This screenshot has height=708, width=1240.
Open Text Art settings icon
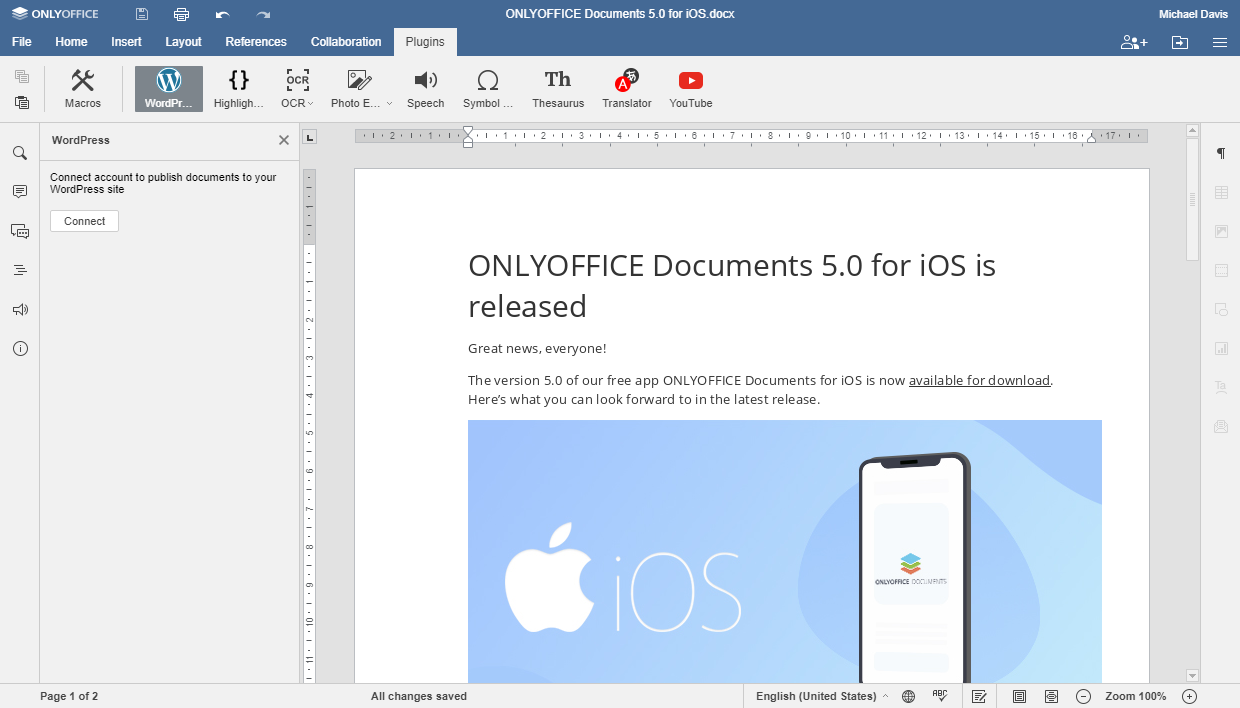(1221, 387)
